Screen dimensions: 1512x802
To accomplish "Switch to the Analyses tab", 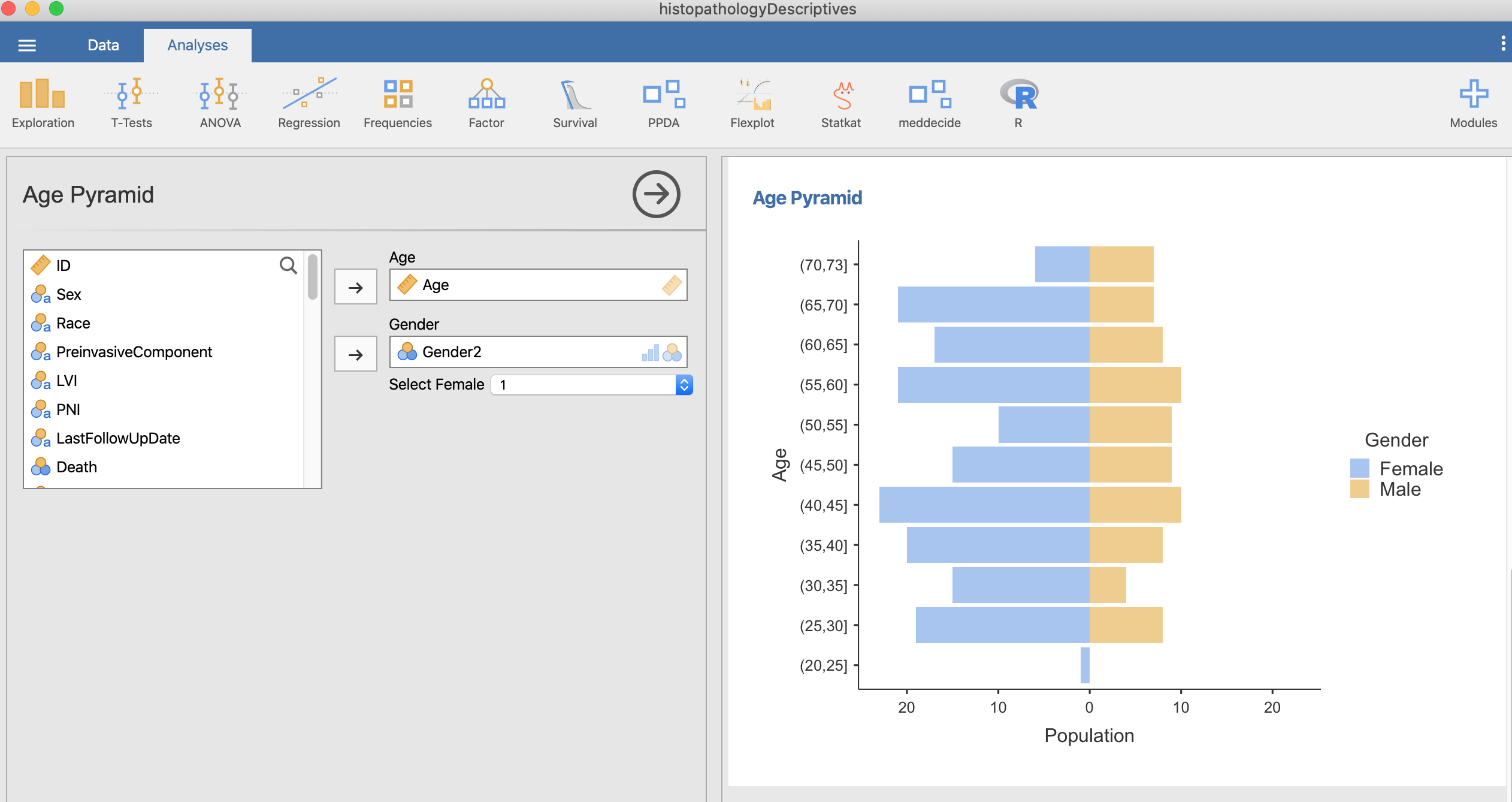I will pos(197,45).
